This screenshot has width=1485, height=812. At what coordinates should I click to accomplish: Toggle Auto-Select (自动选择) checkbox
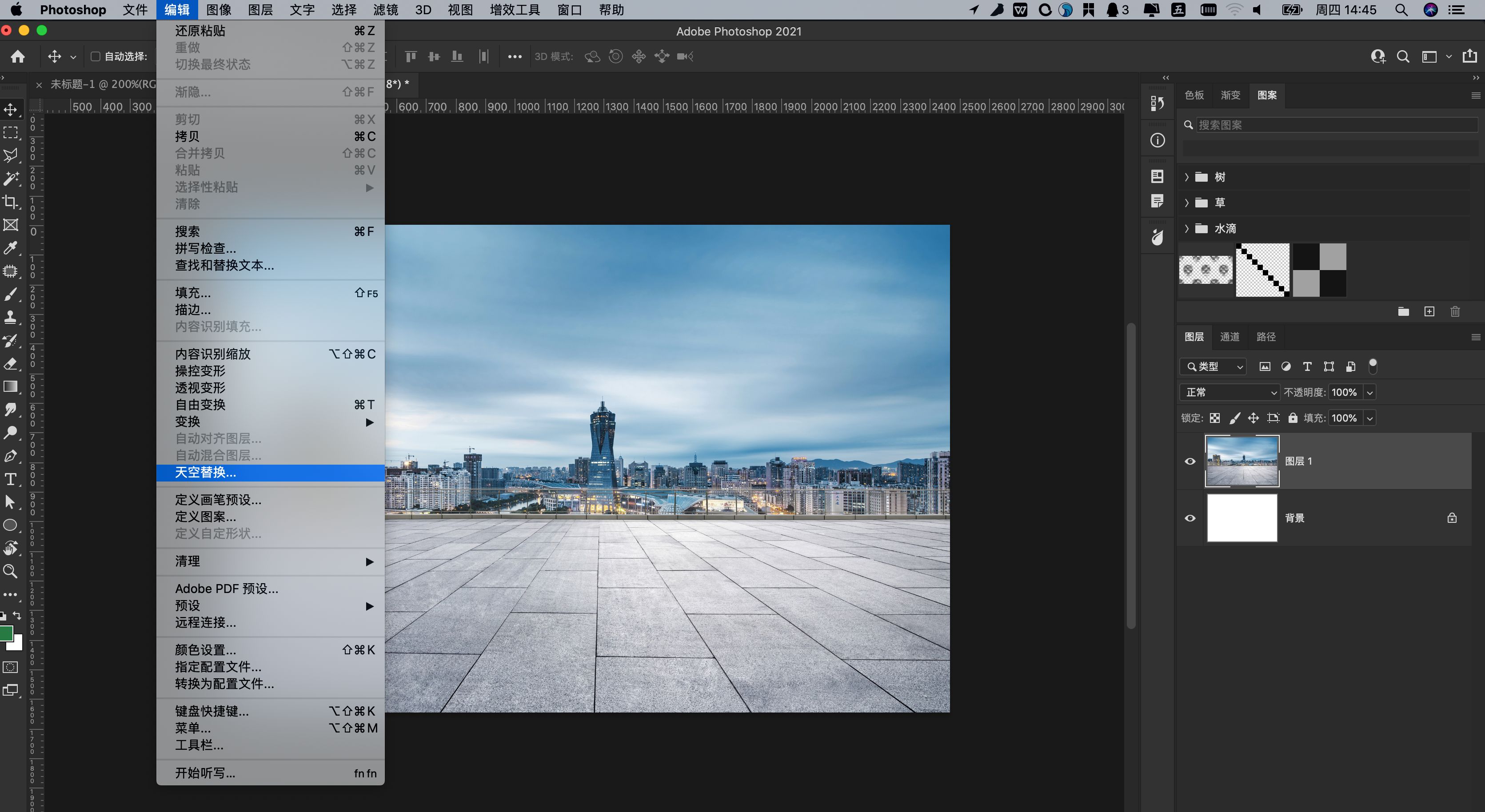click(95, 56)
